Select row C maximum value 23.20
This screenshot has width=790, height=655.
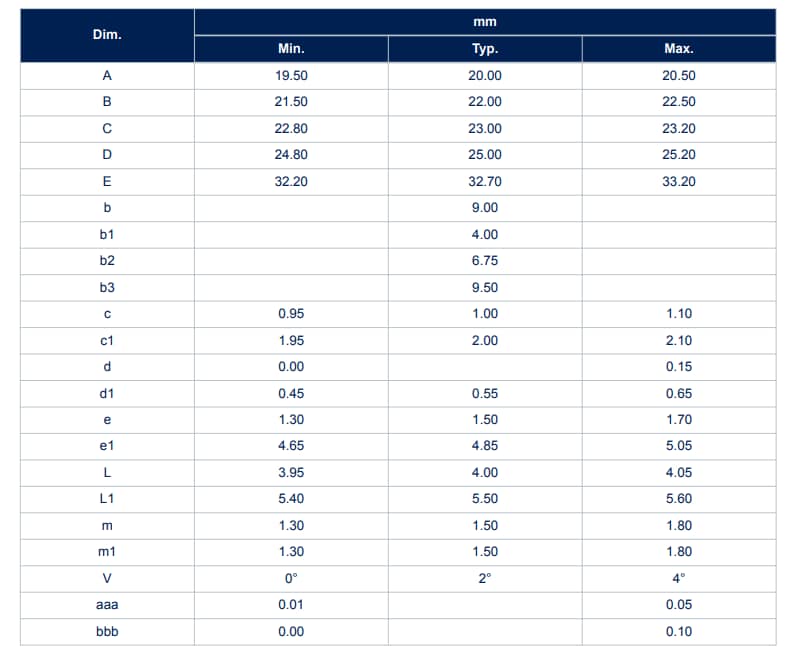[679, 129]
